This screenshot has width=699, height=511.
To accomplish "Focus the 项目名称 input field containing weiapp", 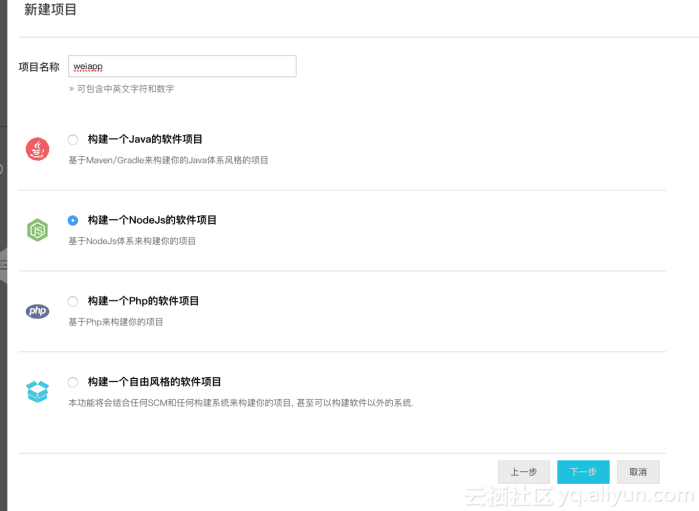I will tap(182, 66).
